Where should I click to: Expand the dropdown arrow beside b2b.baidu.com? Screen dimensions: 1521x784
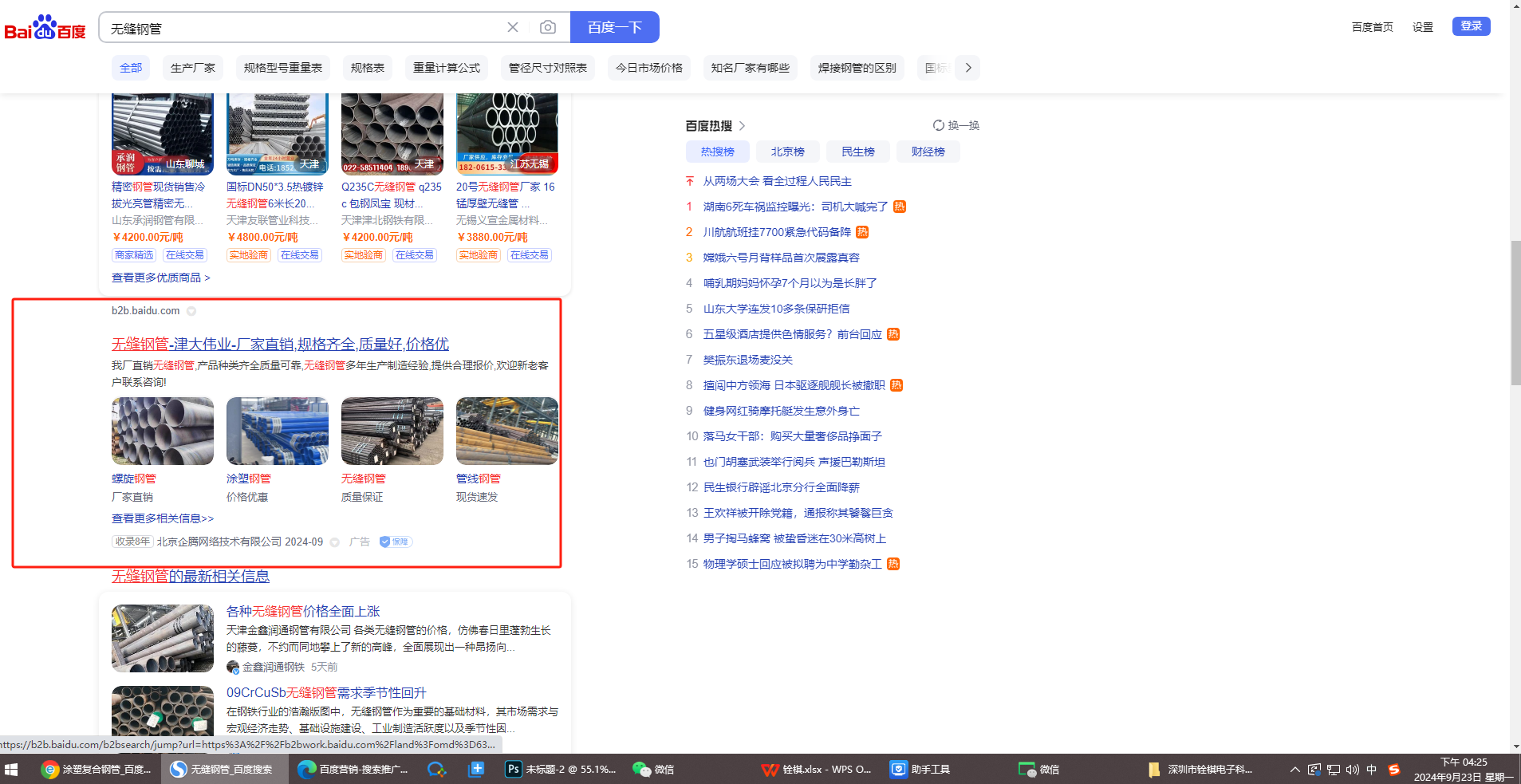(191, 311)
